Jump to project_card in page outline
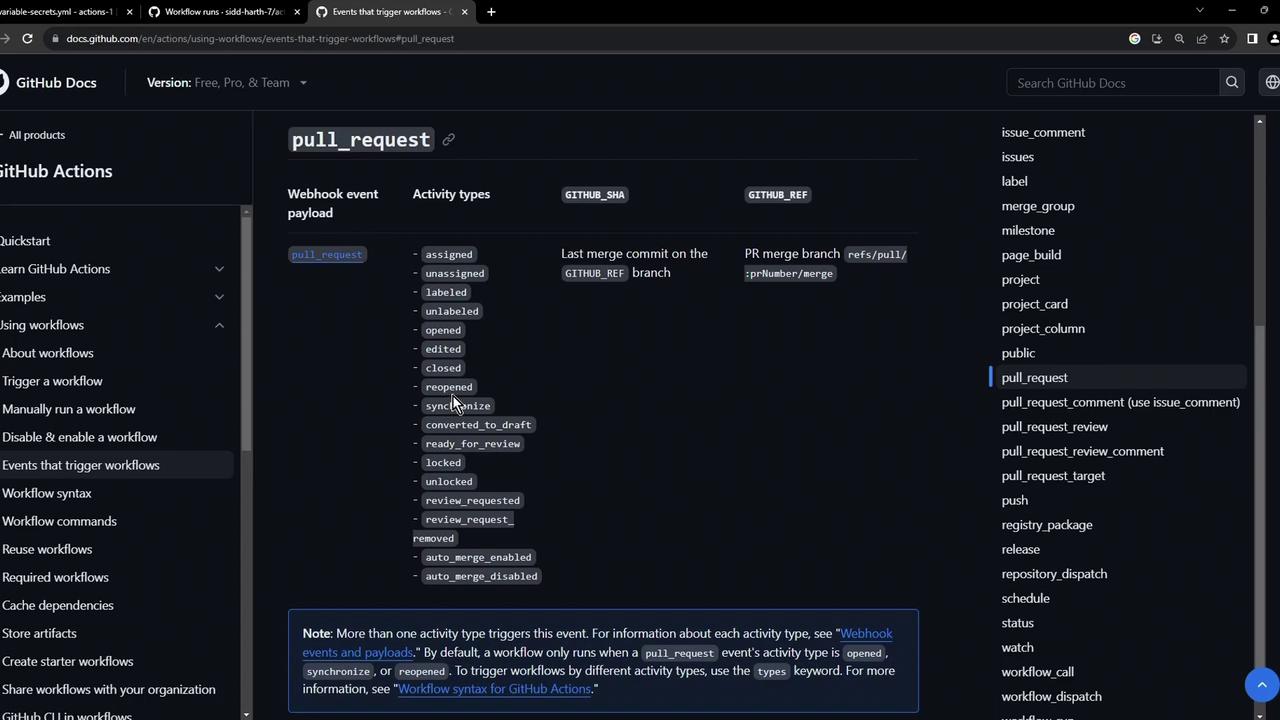The width and height of the screenshot is (1280, 720). (x=1035, y=304)
